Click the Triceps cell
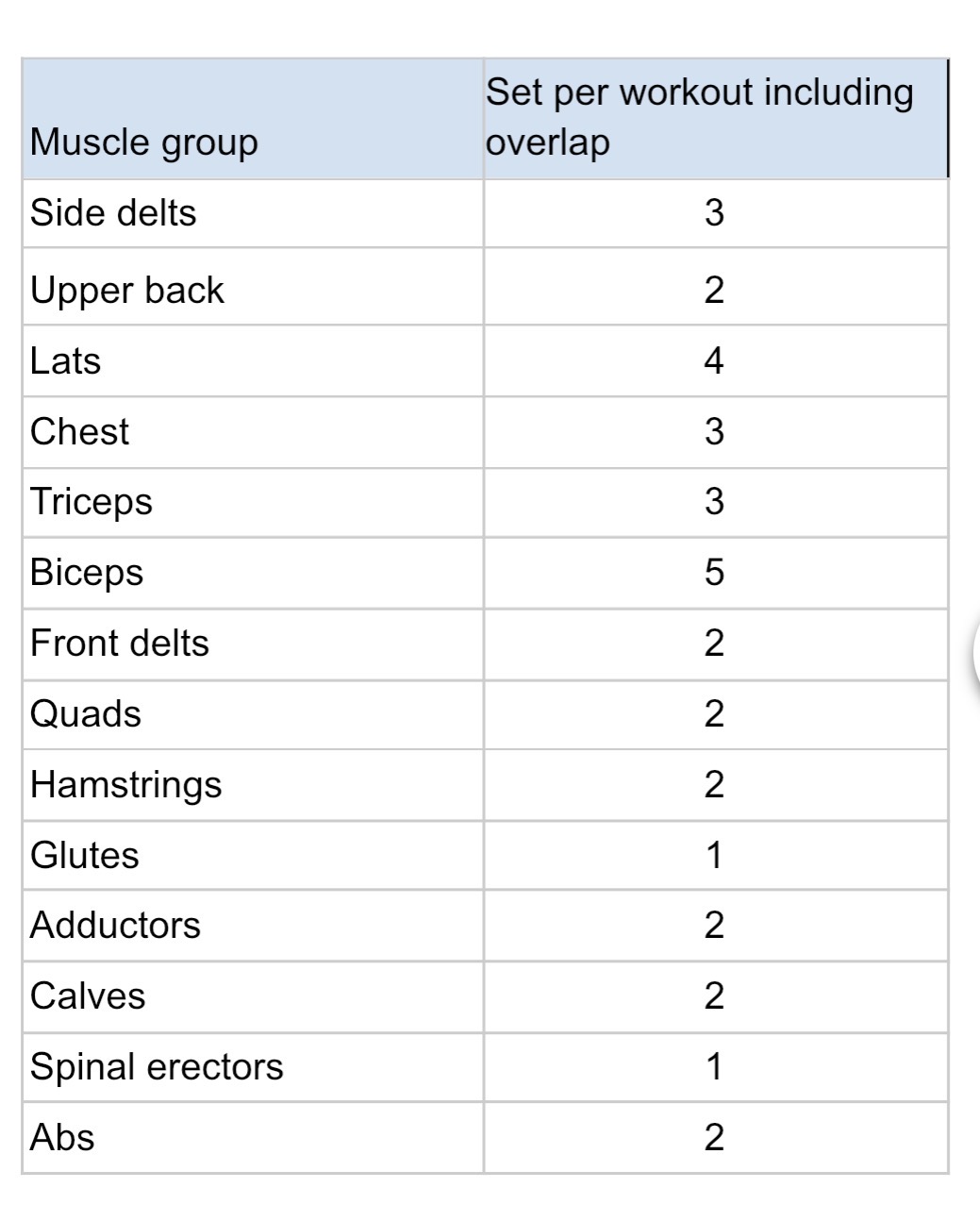 (253, 503)
